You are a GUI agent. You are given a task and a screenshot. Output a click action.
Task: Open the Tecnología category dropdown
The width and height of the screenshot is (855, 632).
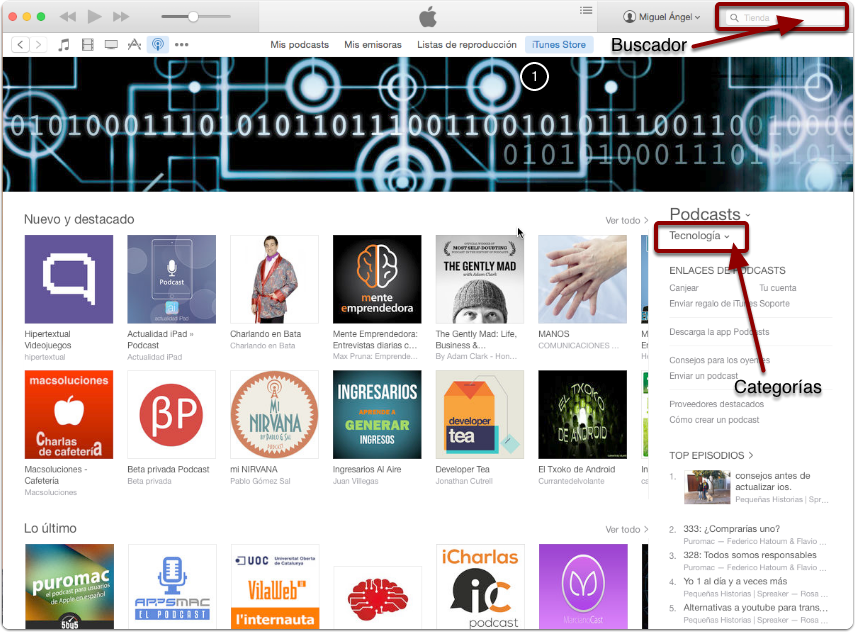click(699, 236)
